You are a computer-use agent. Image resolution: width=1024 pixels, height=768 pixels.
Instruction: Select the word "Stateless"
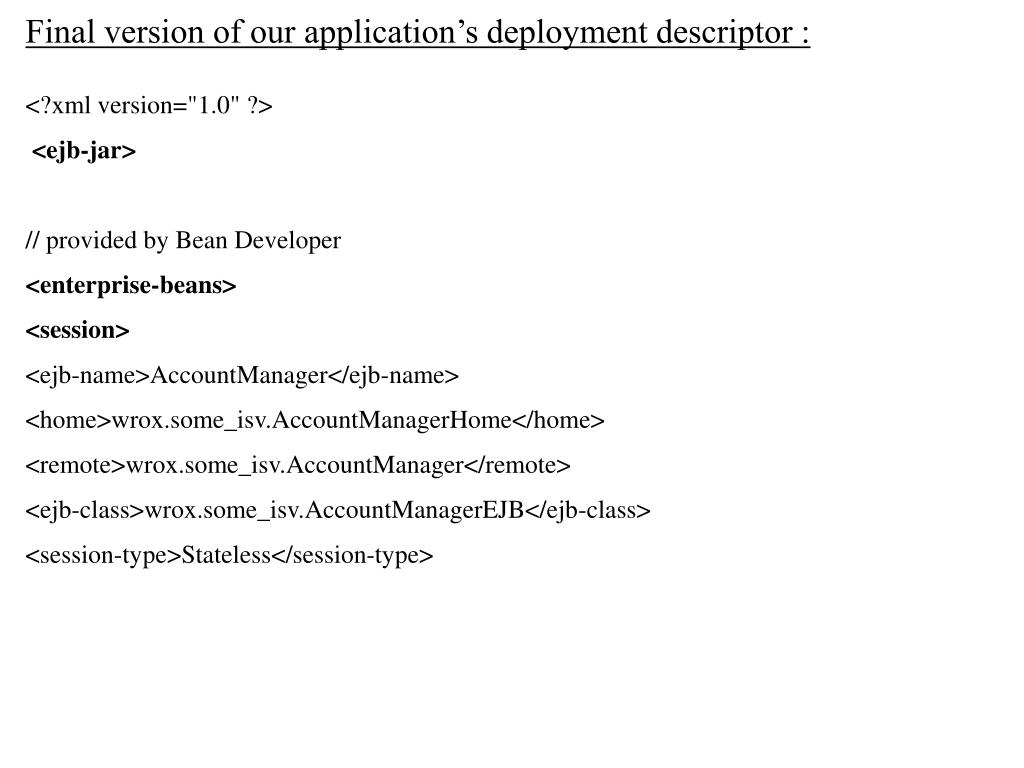point(226,556)
